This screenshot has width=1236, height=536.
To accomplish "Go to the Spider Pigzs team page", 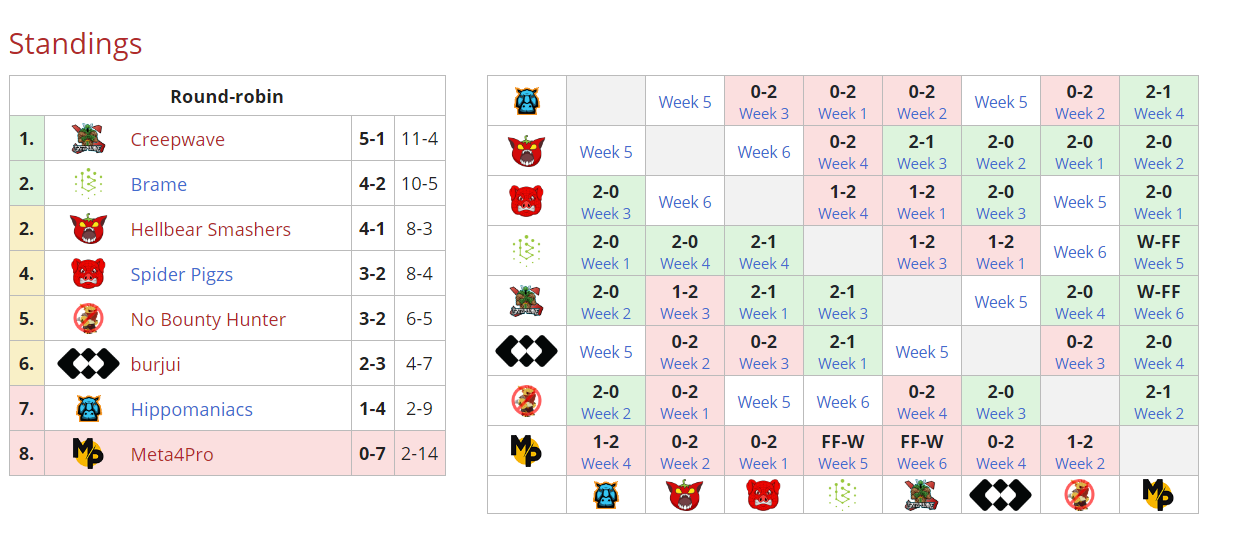I will tap(181, 275).
